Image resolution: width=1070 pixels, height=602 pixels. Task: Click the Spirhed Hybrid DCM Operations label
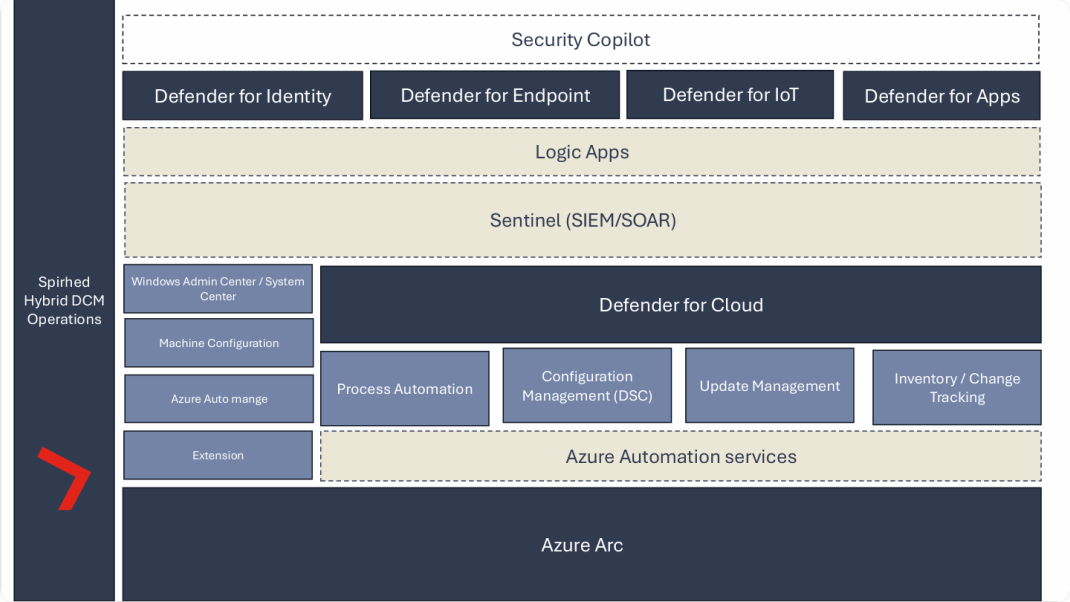pos(64,301)
